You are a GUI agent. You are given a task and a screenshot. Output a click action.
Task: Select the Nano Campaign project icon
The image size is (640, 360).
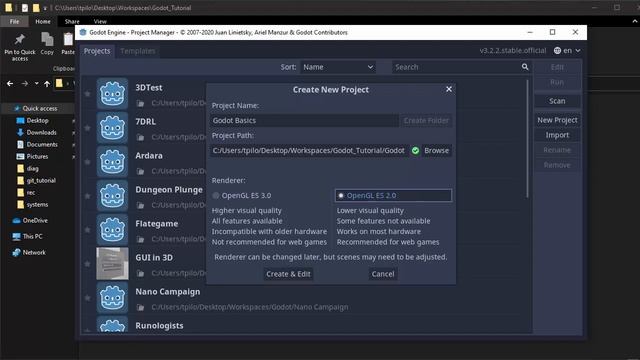pos(112,298)
